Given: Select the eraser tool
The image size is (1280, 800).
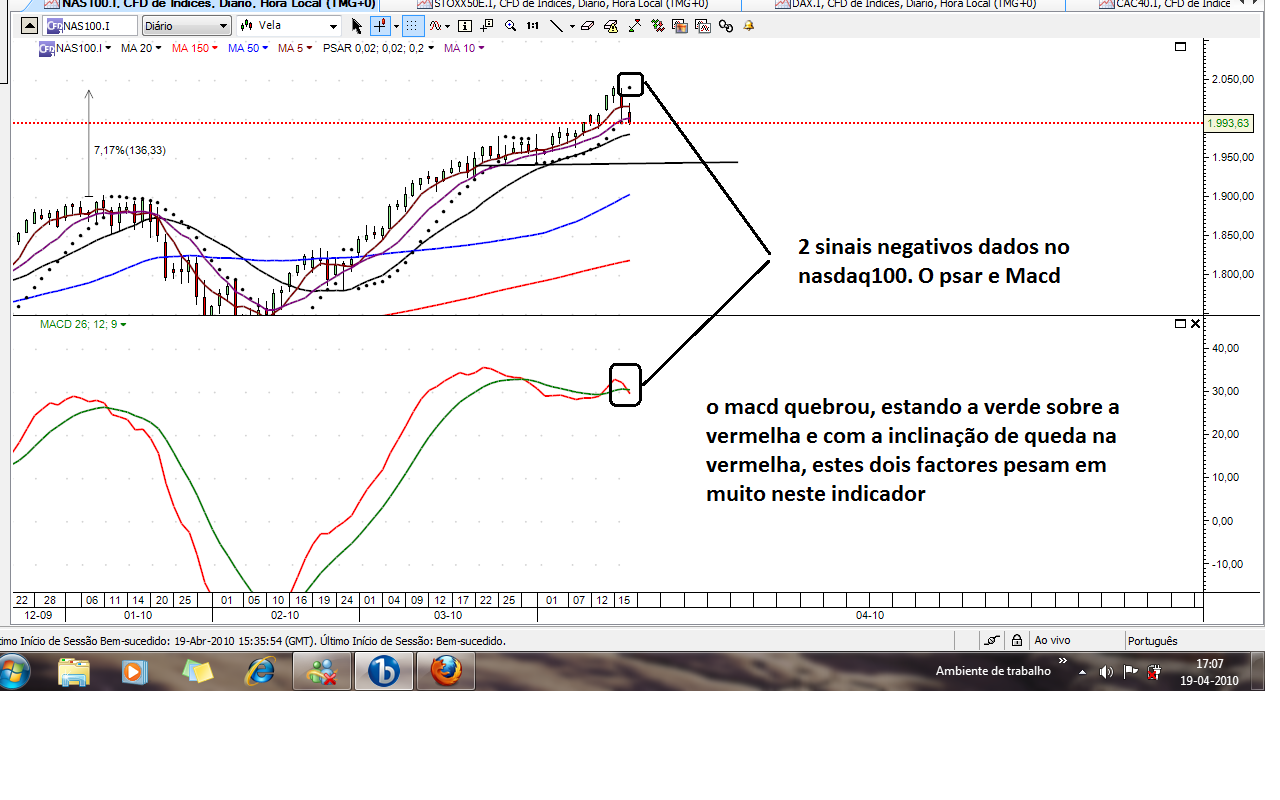Looking at the screenshot, I should point(587,26).
